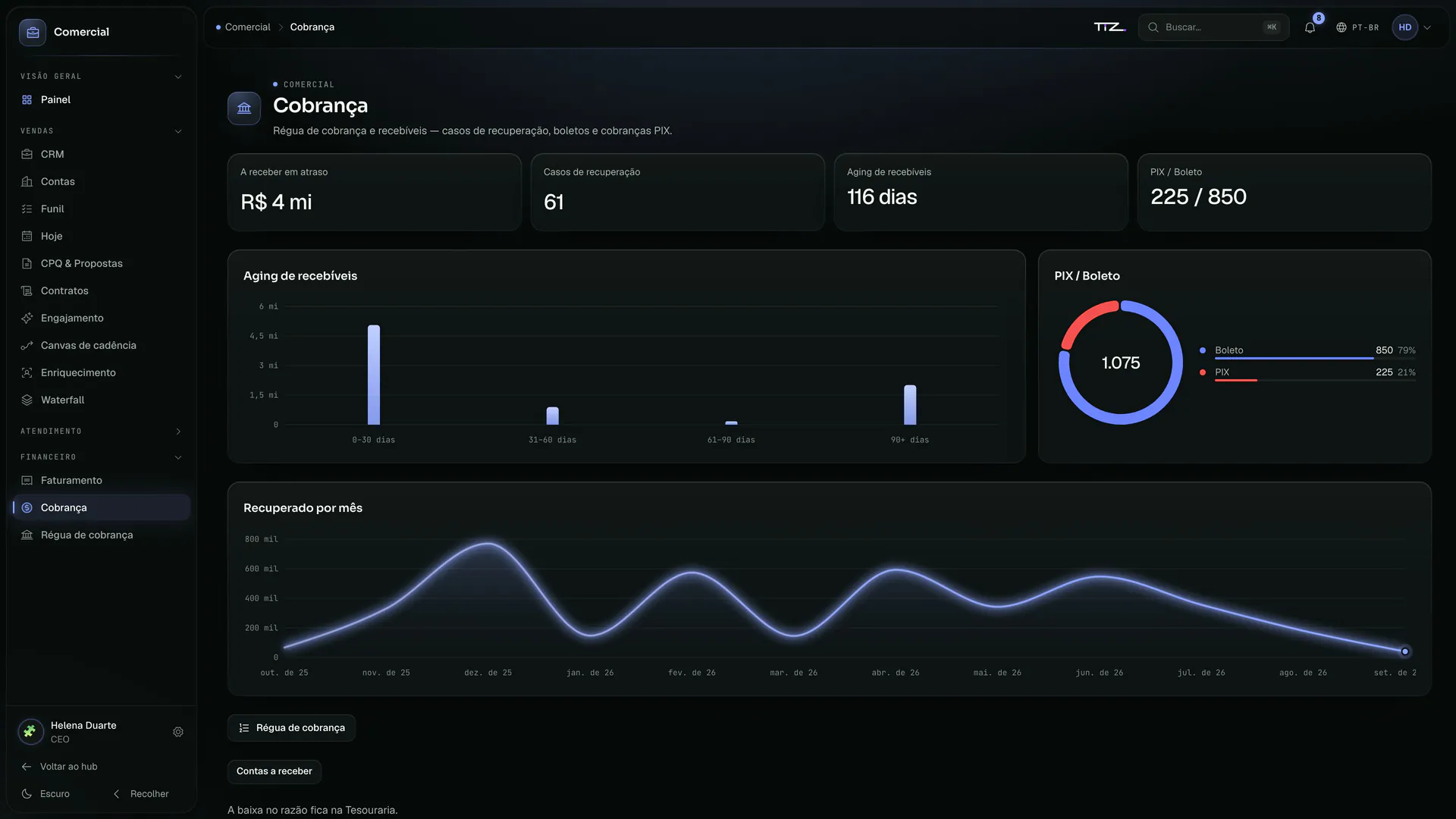Click the TTZ logo in top bar
1456x819 pixels.
pyautogui.click(x=1109, y=27)
